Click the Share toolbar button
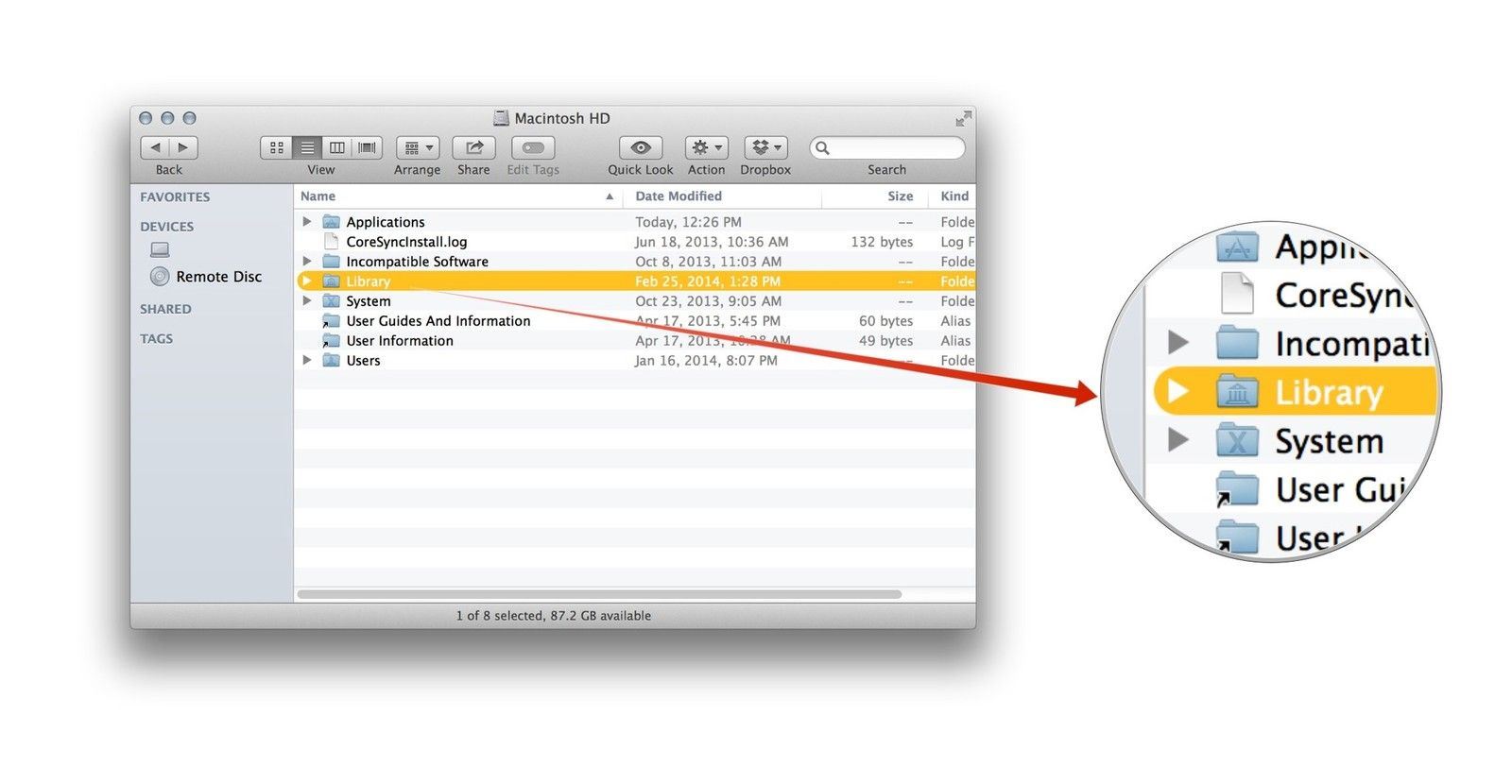This screenshot has width=1512, height=784. [x=473, y=147]
